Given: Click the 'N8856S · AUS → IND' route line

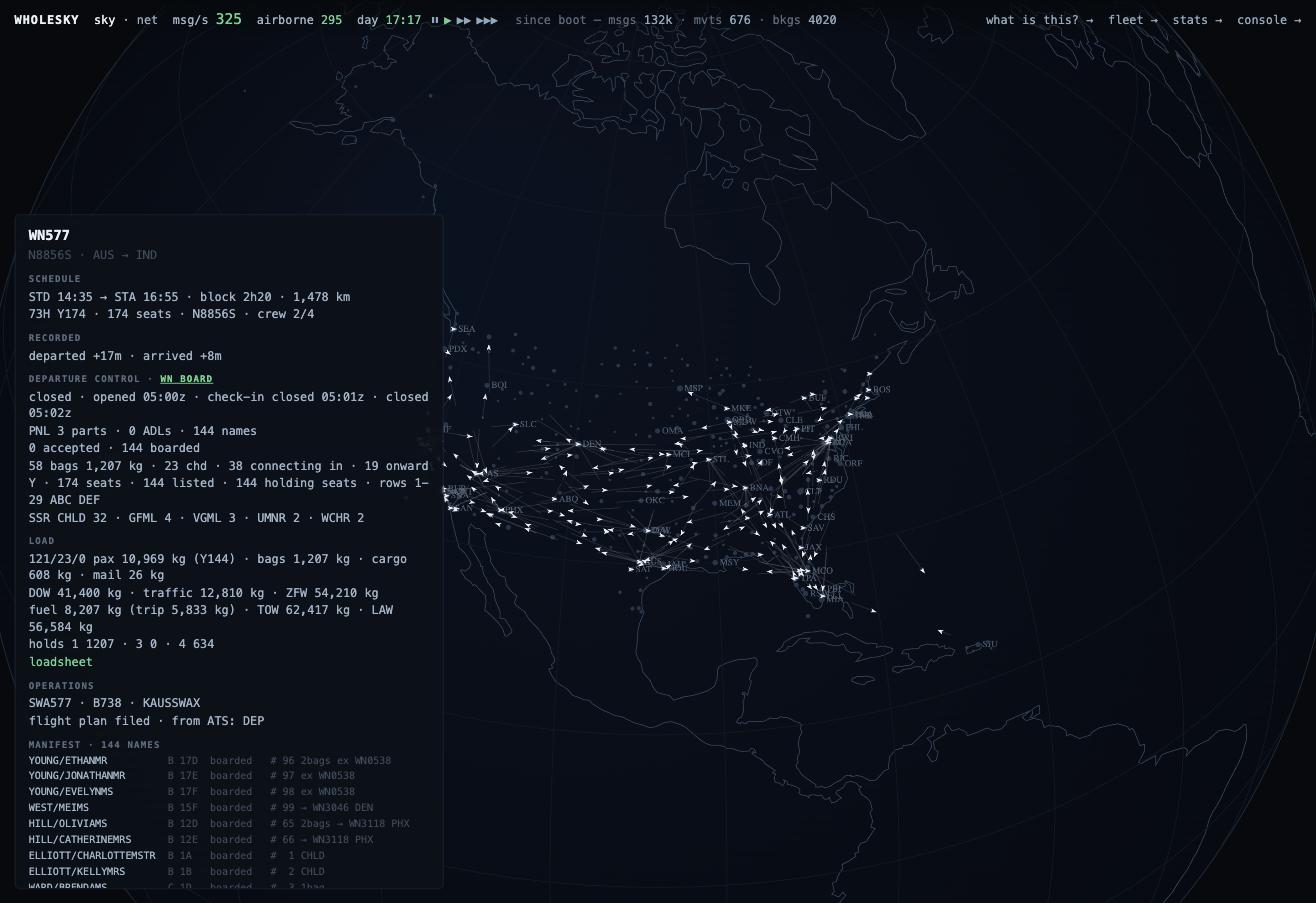Looking at the screenshot, I should click(x=92, y=255).
